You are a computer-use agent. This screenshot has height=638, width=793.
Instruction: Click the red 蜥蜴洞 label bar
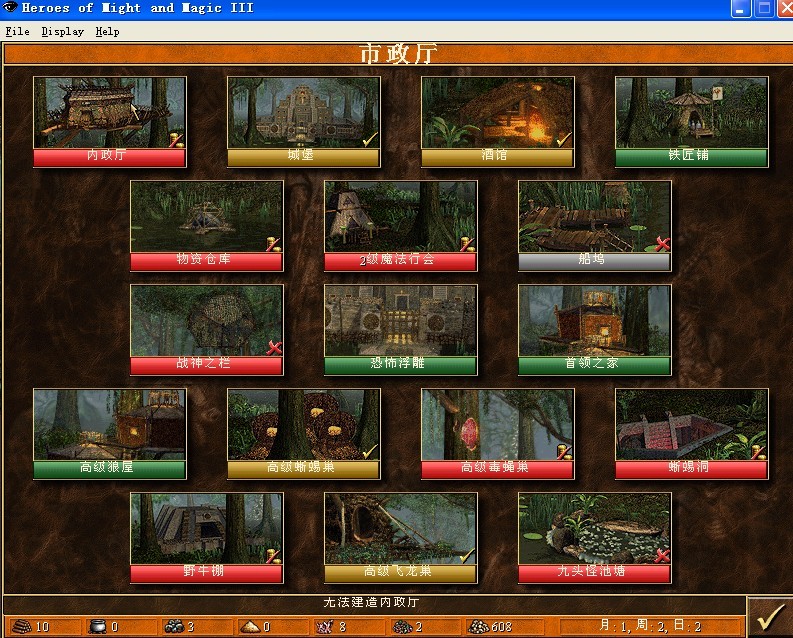pyautogui.click(x=692, y=469)
